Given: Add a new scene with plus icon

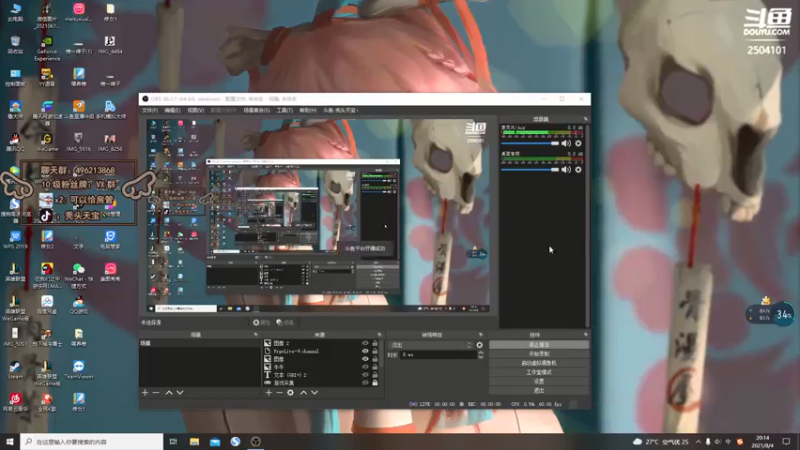Looking at the screenshot, I should coord(145,392).
